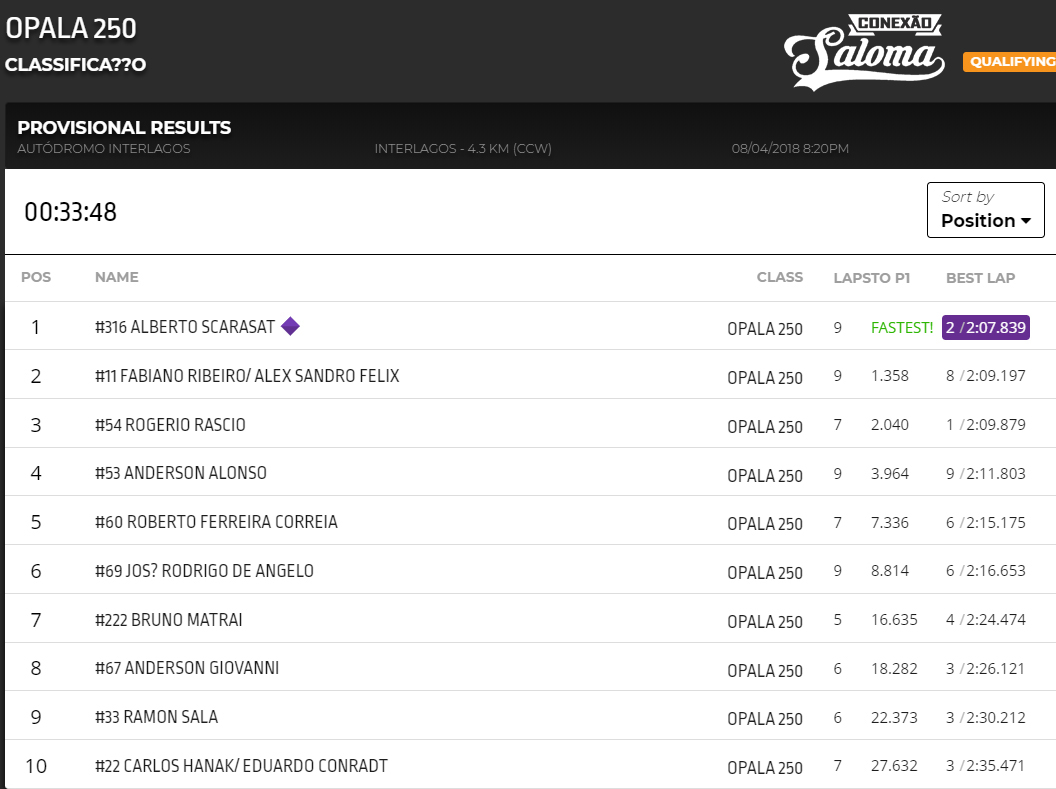Click the LAPS column header
Viewport: 1056px width, 789px height.
tap(852, 278)
